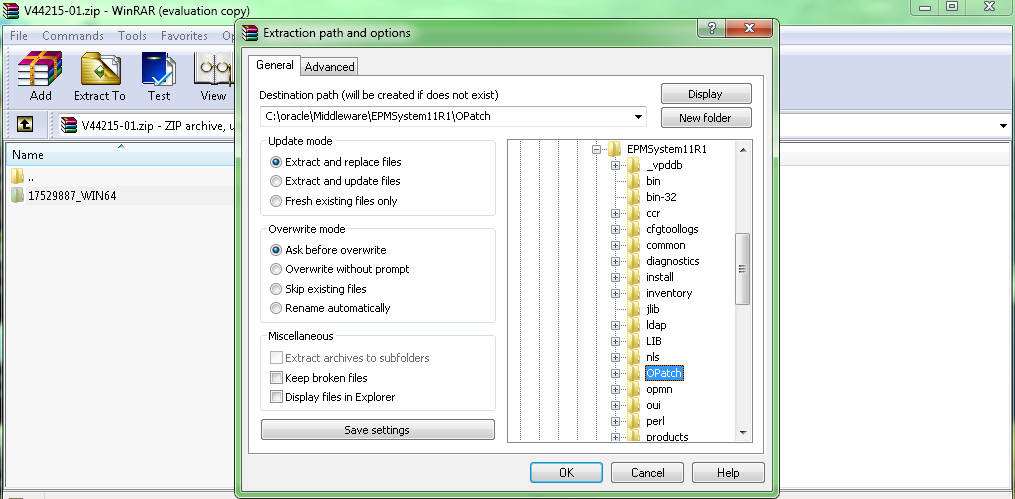The image size is (1015, 499).
Task: Click the help question mark in dialog title
Action: [x=712, y=28]
